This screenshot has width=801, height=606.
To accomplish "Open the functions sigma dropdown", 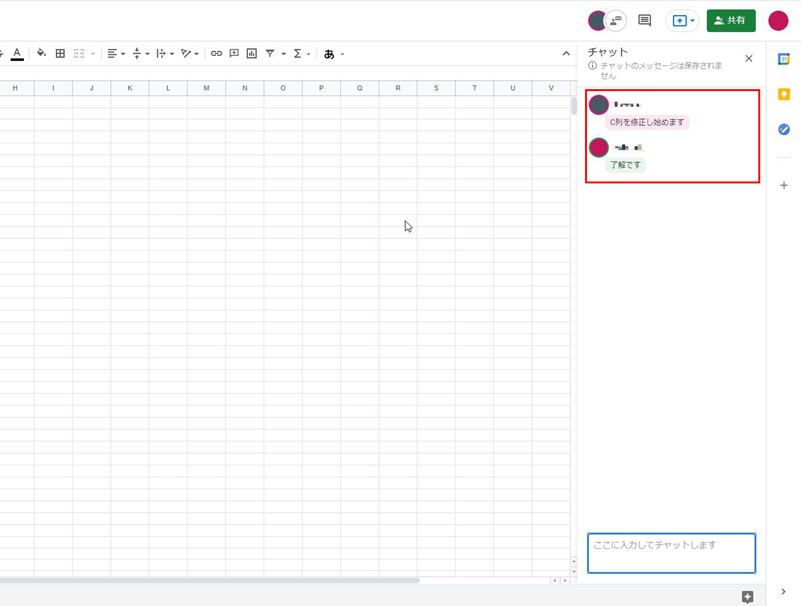I will pos(301,53).
